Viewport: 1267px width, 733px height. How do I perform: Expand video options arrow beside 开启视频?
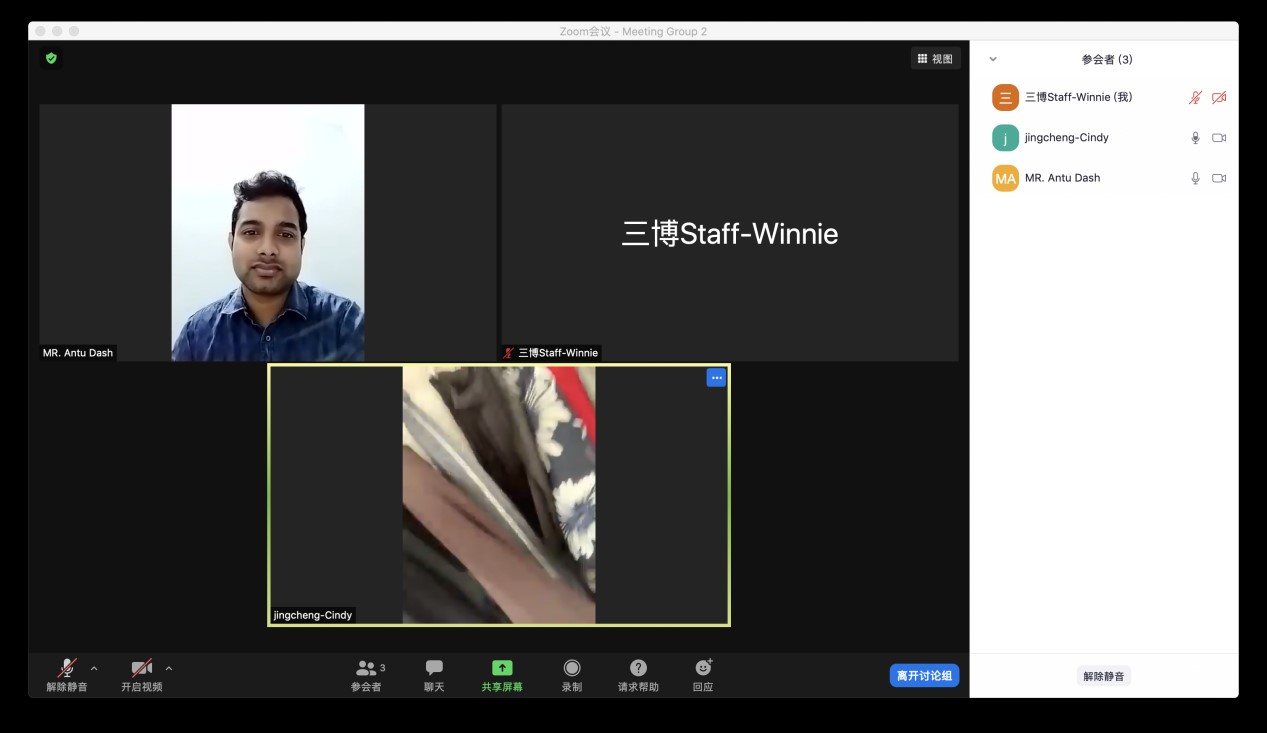168,668
